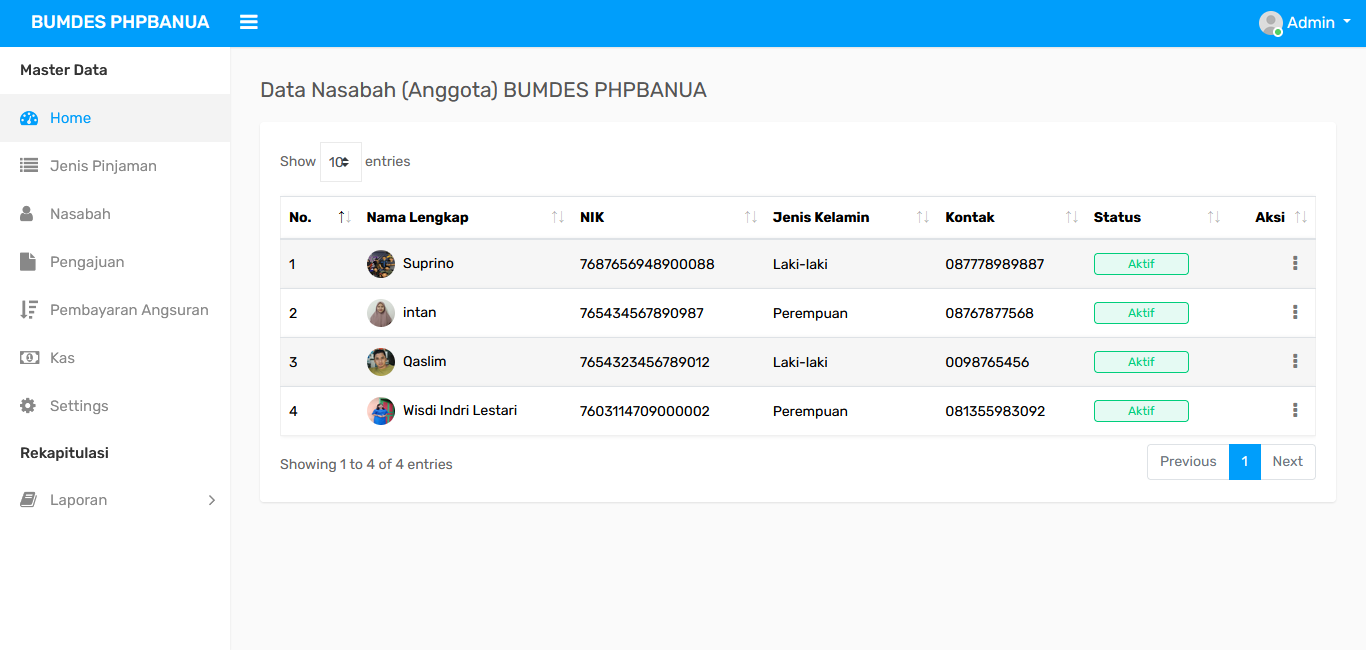Image resolution: width=1366 pixels, height=650 pixels.
Task: Open the three-dot action menu for Suprino
Action: [1295, 264]
